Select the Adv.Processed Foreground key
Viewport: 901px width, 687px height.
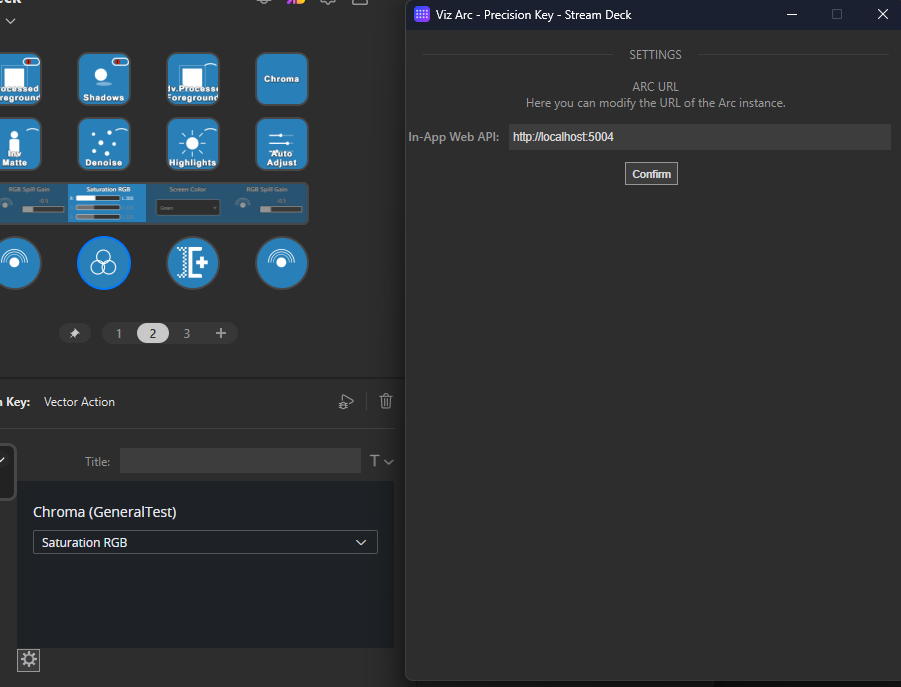192,79
